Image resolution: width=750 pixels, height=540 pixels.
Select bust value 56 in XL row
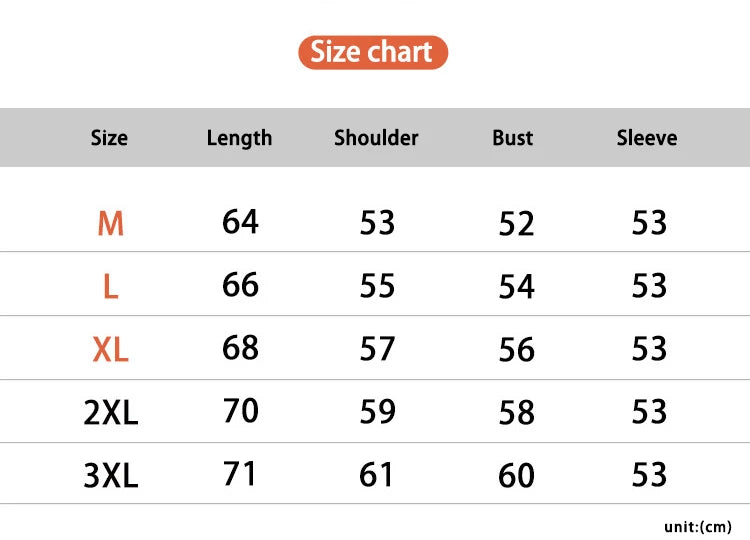tap(516, 350)
